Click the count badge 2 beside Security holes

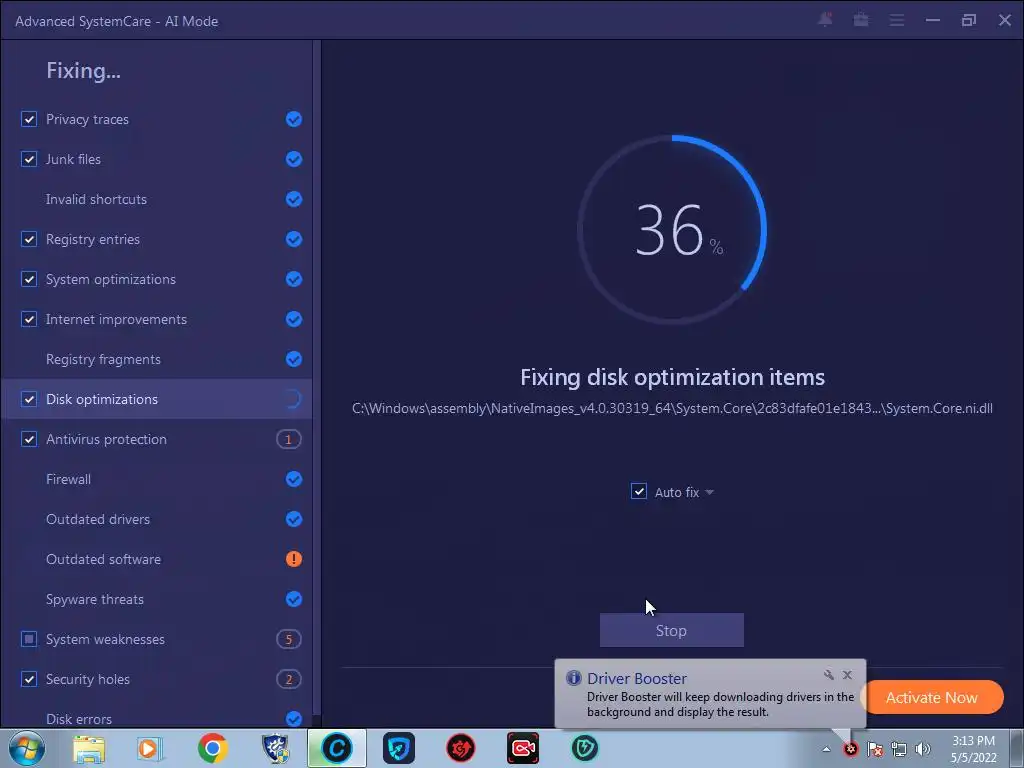pos(289,679)
